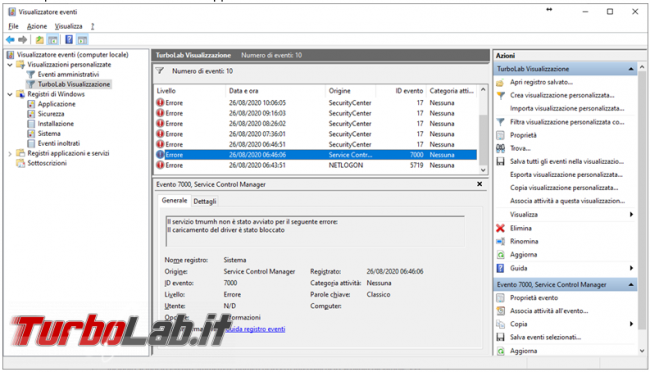The height and width of the screenshot is (372, 650).
Task: Select the Eventi amministrativi tree item
Action: click(68, 74)
